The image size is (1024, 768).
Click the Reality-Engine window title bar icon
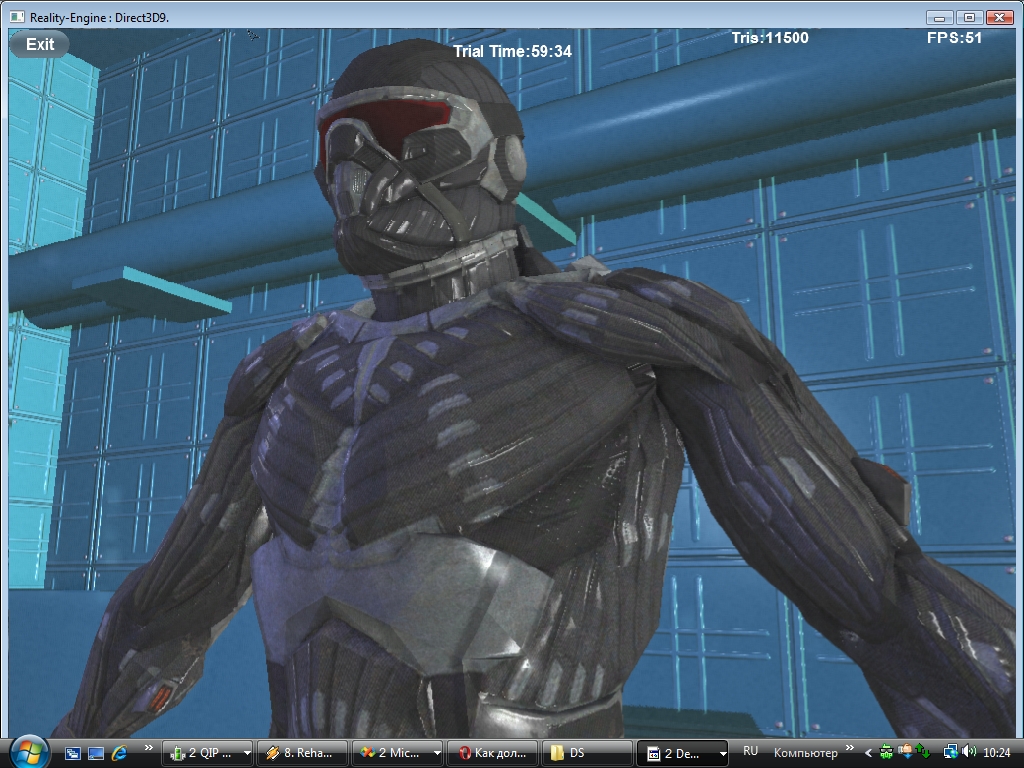16,17
